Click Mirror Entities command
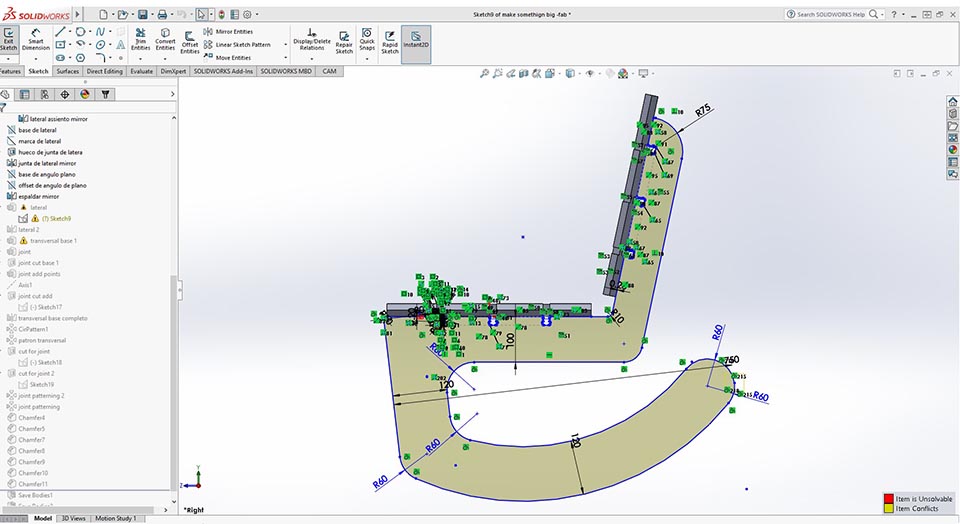 tap(228, 32)
